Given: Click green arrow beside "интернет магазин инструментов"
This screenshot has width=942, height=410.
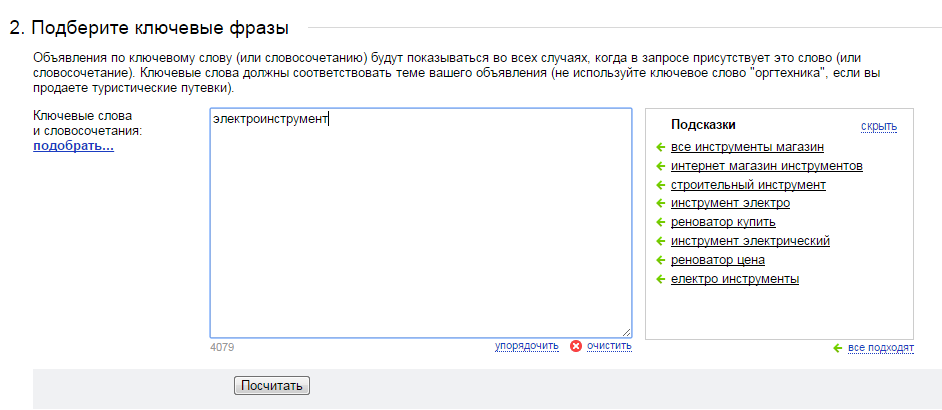Looking at the screenshot, I should (x=660, y=166).
